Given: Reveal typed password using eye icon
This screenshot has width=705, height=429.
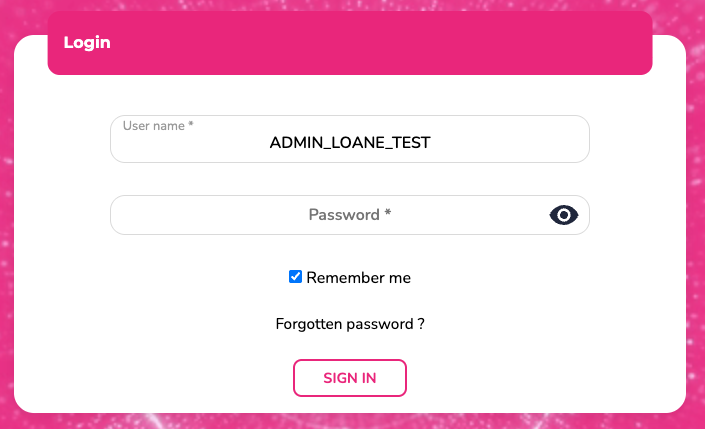Looking at the screenshot, I should point(564,215).
